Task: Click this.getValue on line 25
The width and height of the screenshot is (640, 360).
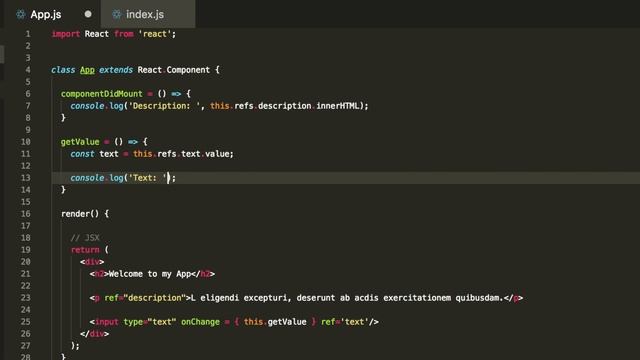Action: pos(275,322)
